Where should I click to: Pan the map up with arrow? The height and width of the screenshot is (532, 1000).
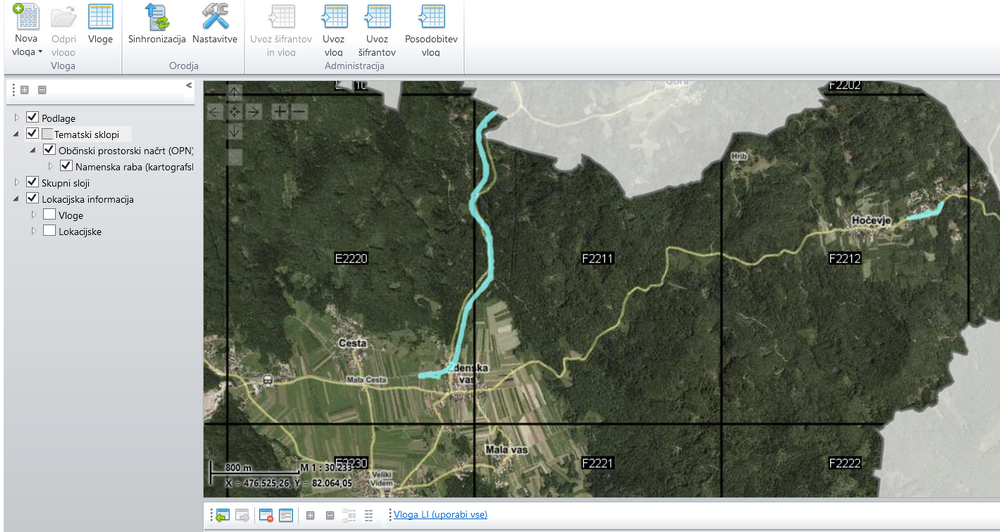pos(234,92)
